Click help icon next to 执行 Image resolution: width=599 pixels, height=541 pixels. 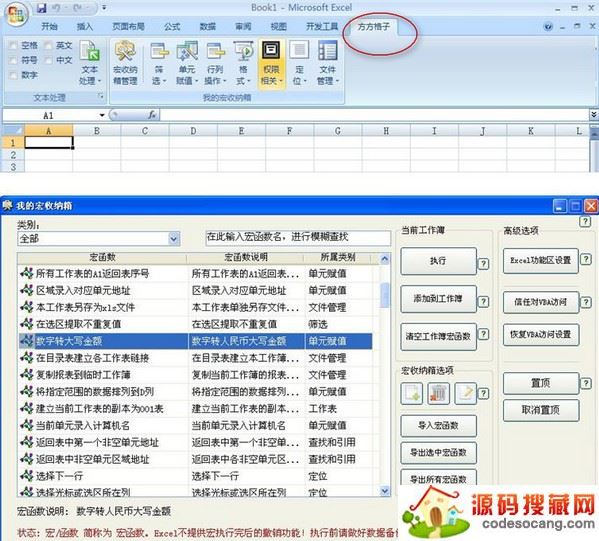point(483,264)
